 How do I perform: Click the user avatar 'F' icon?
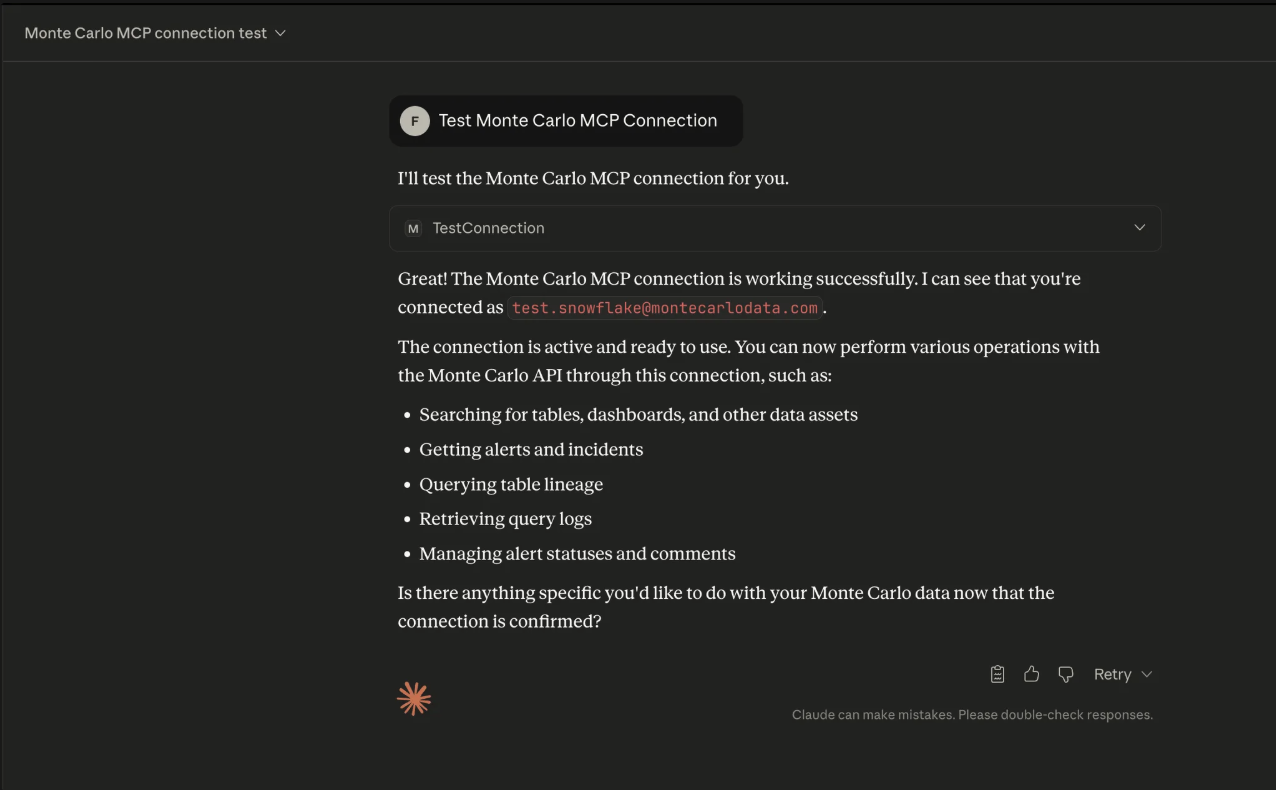pos(415,121)
